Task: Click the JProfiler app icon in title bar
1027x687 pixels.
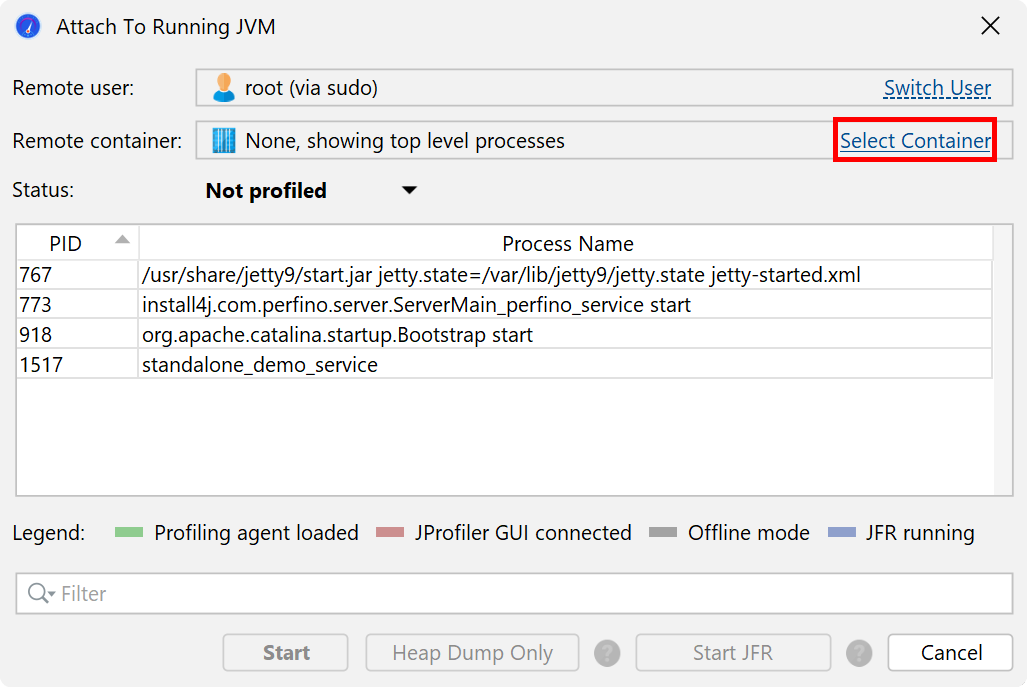Action: (28, 27)
